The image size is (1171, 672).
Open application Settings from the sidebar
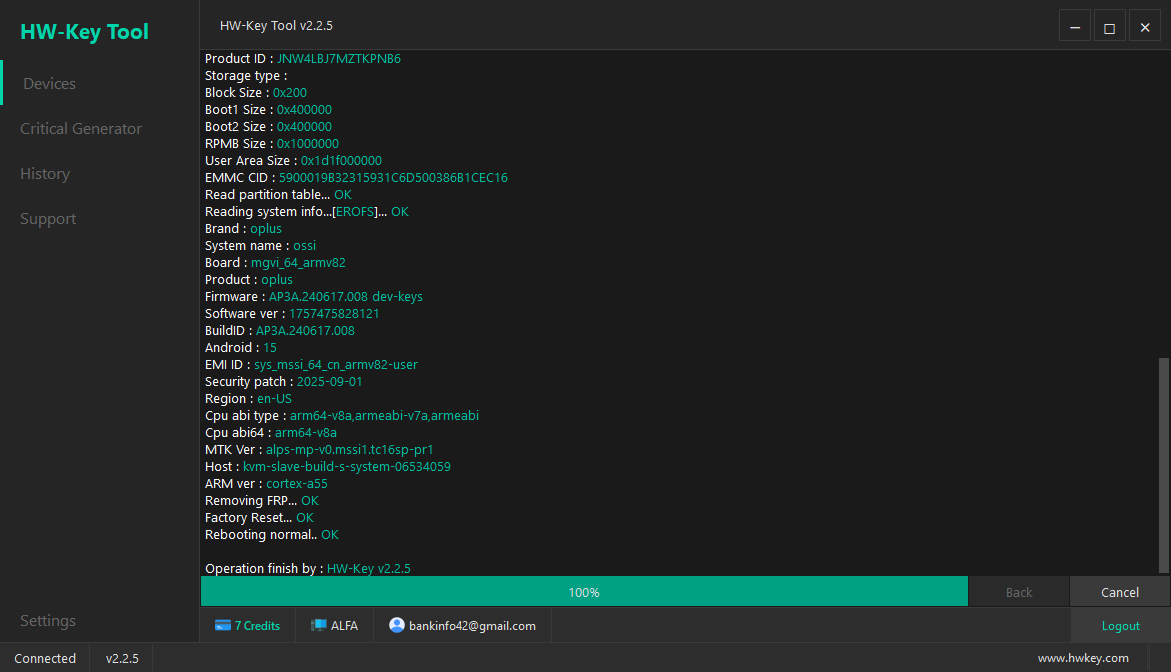tap(47, 620)
